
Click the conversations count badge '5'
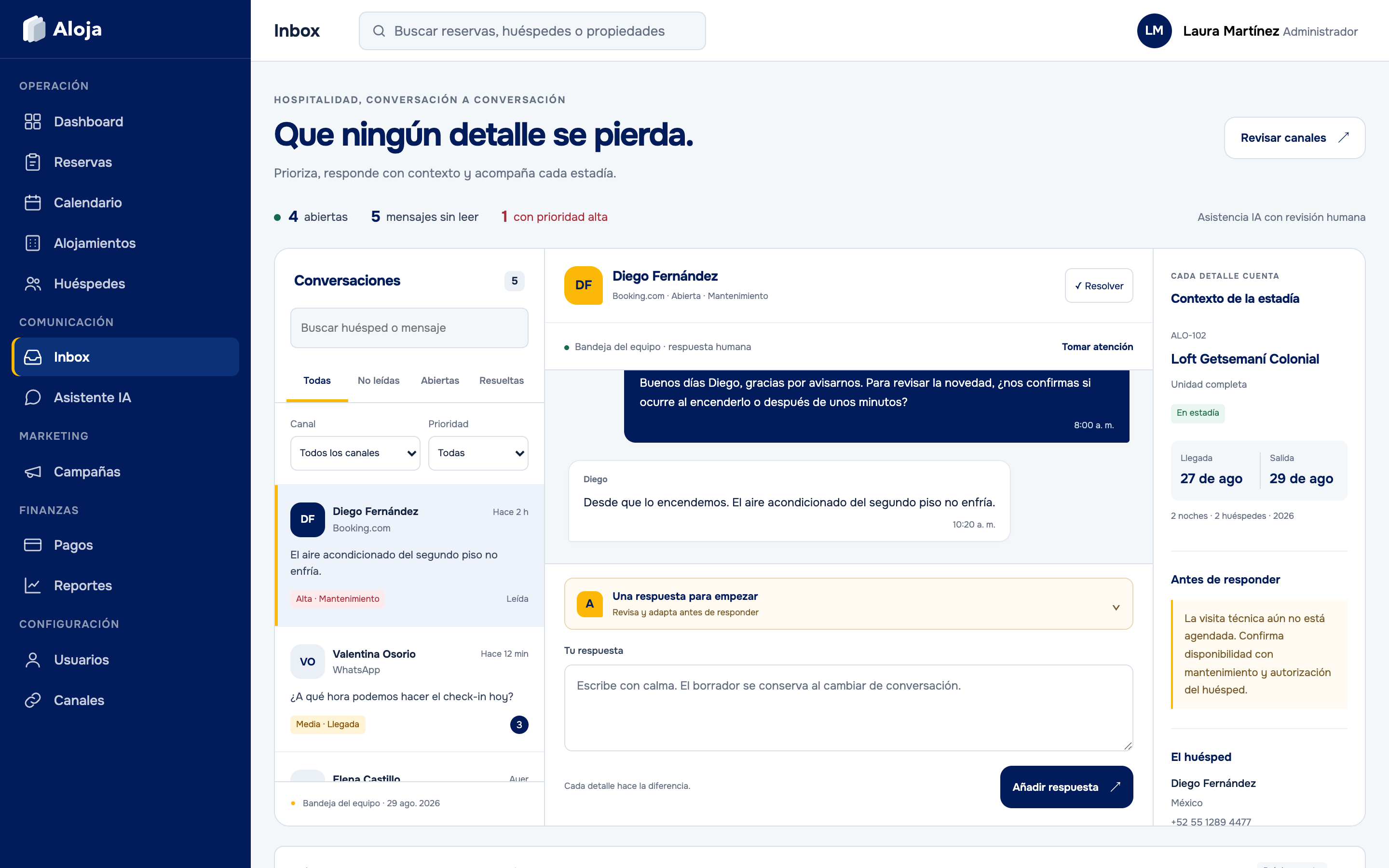tap(514, 281)
